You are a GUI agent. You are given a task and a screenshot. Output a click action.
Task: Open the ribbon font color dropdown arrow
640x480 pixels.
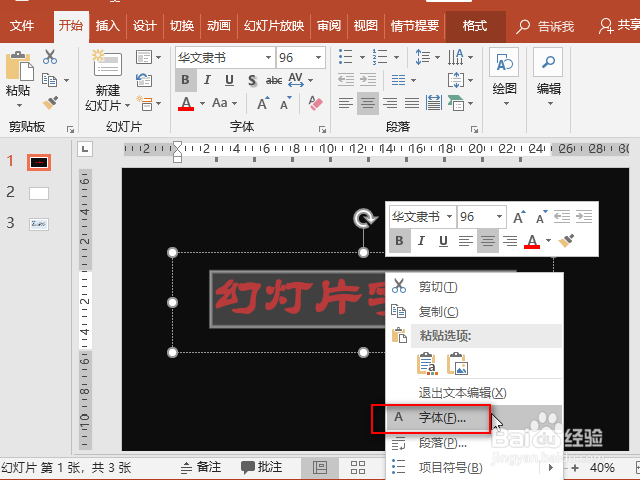tap(202, 103)
